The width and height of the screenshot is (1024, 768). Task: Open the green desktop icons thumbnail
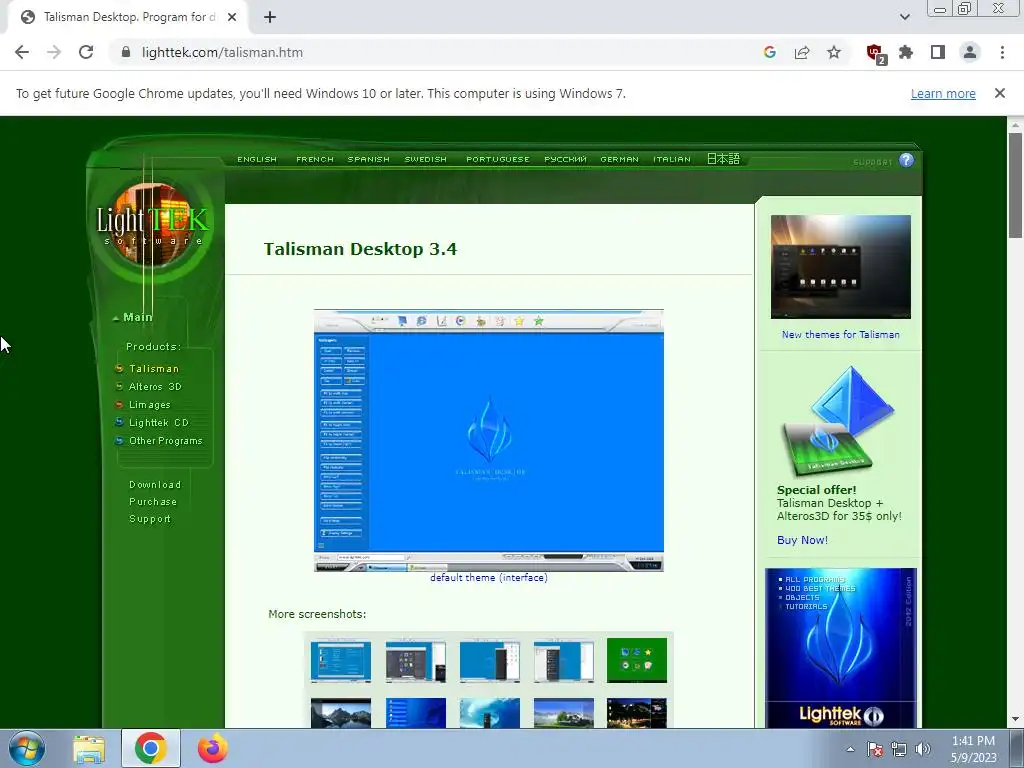point(637,661)
